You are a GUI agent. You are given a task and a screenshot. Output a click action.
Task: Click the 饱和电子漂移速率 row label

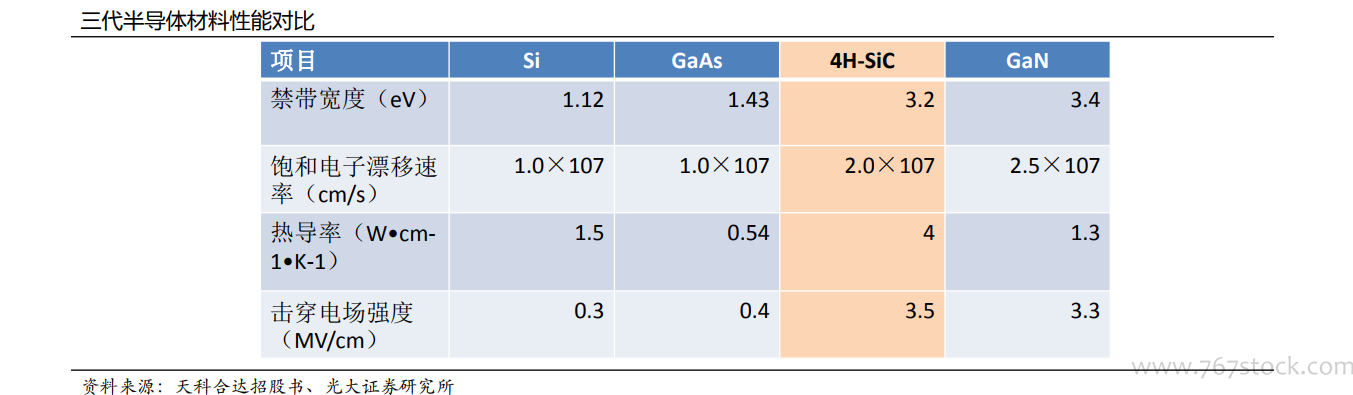(x=354, y=180)
